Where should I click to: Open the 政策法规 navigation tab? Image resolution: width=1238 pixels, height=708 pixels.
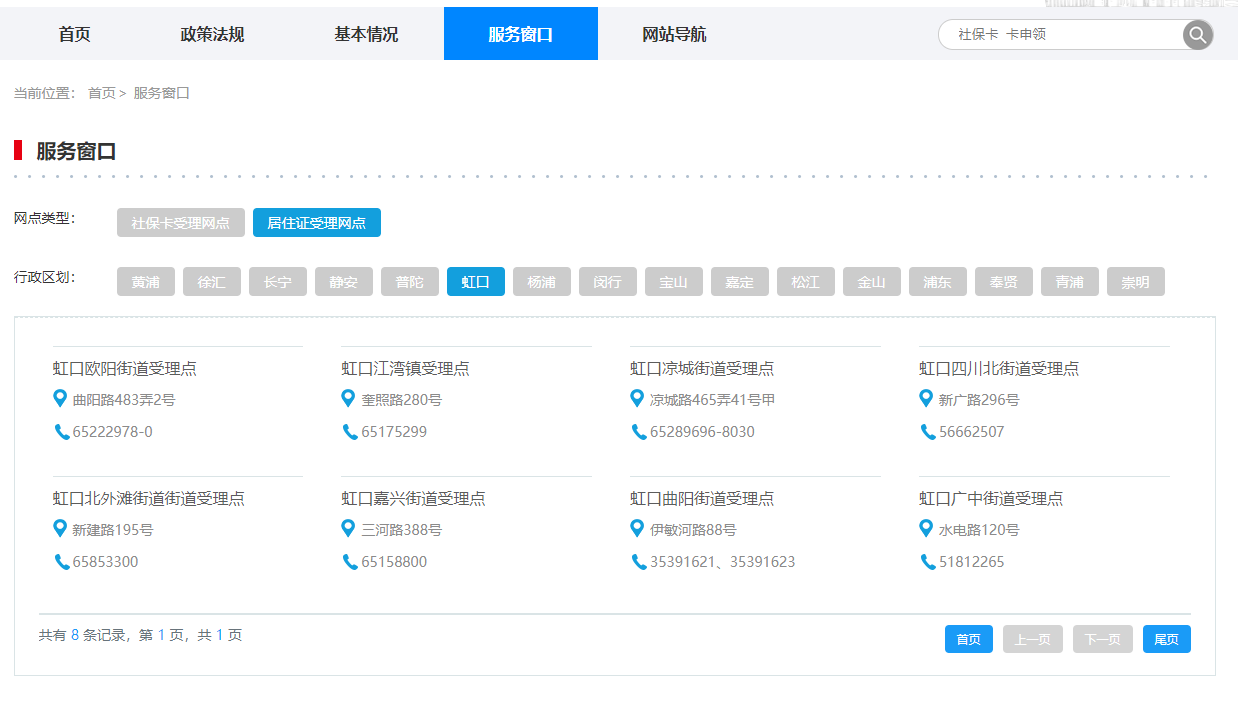point(212,34)
